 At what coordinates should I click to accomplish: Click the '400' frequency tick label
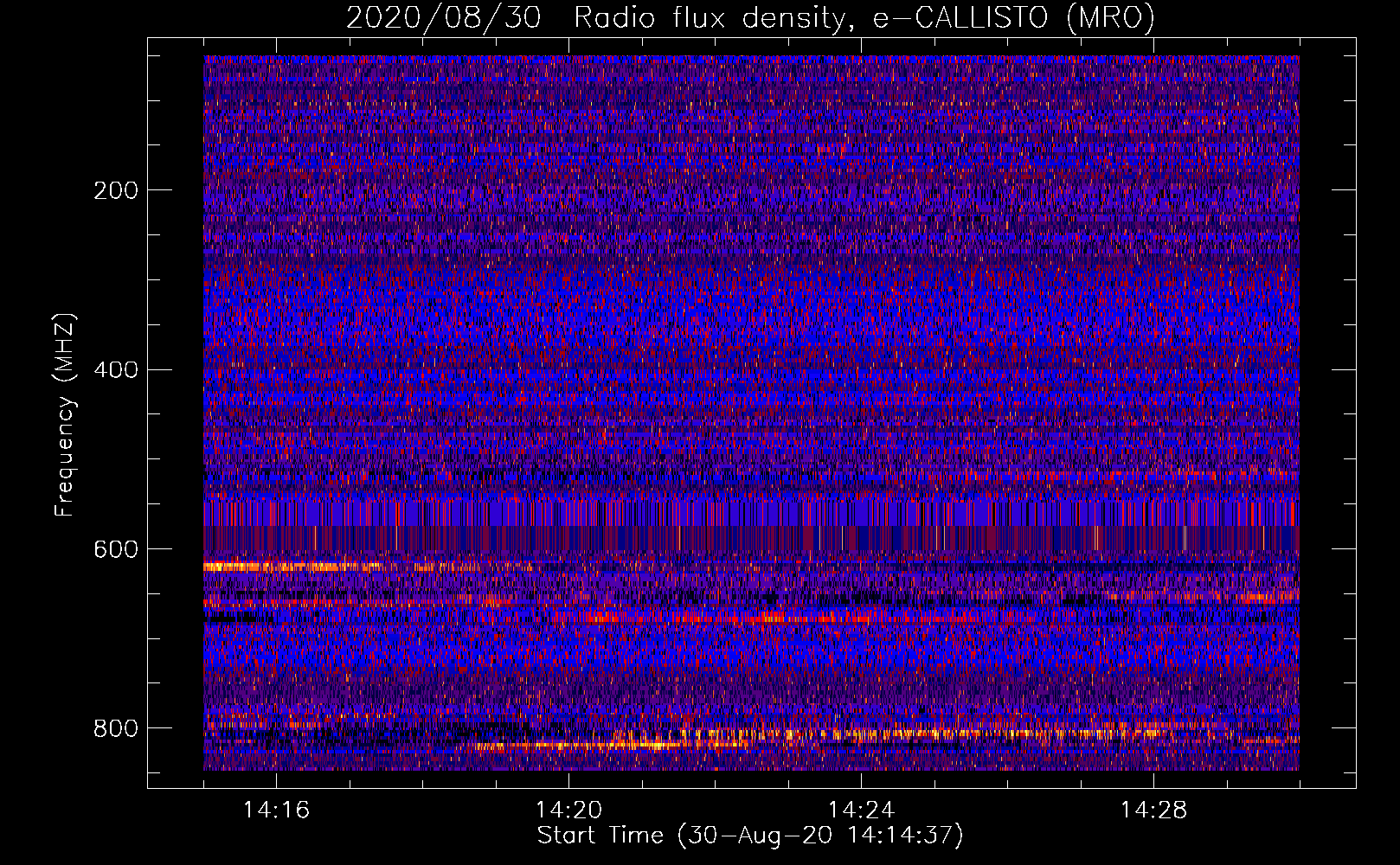coord(116,370)
